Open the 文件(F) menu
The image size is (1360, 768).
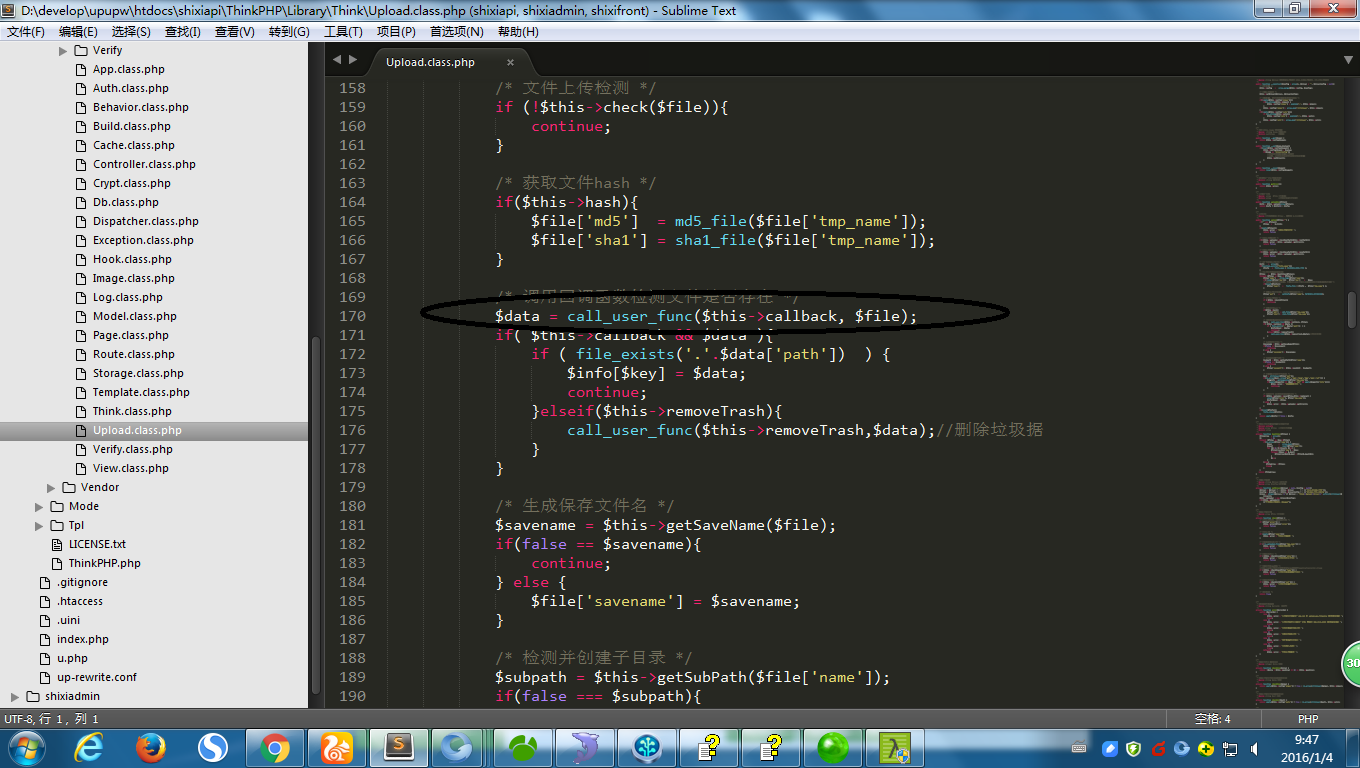tap(26, 31)
